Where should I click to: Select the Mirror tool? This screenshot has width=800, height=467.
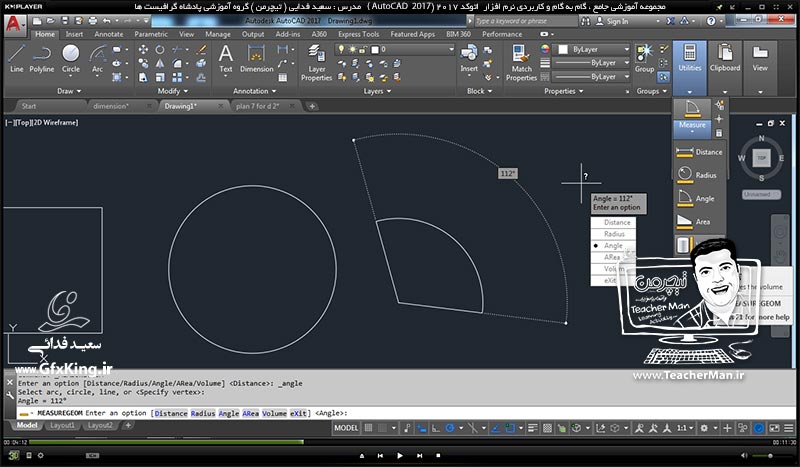point(160,63)
